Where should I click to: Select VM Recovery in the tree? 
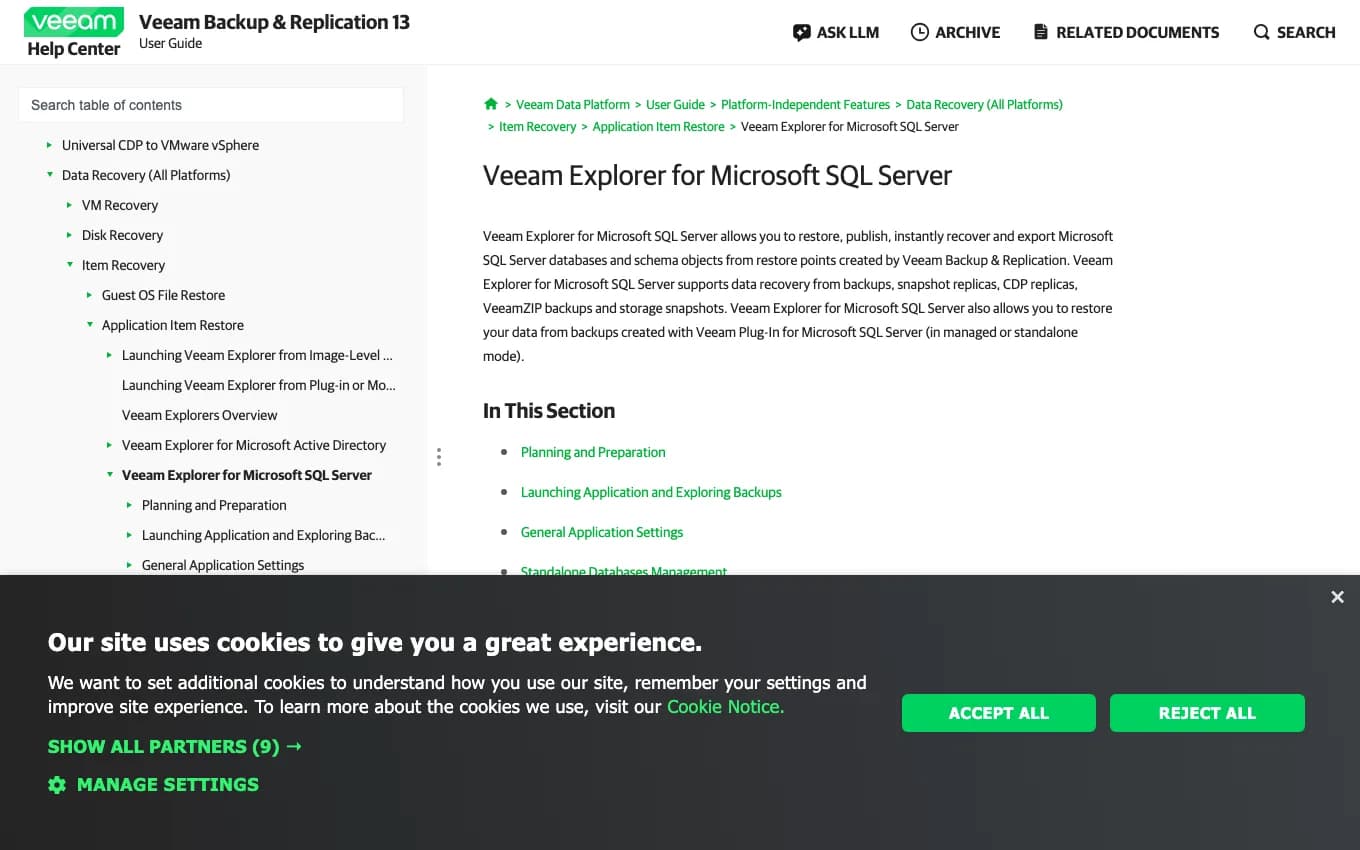pos(120,205)
